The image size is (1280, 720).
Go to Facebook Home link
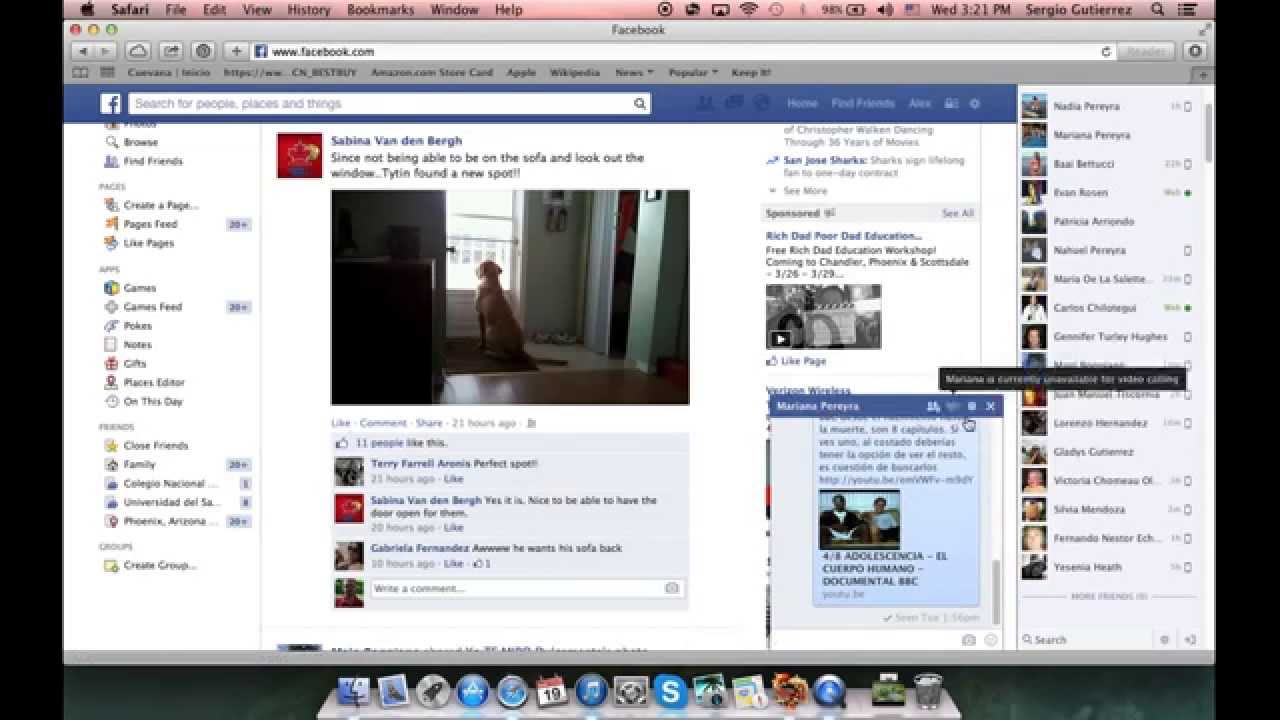(x=802, y=103)
